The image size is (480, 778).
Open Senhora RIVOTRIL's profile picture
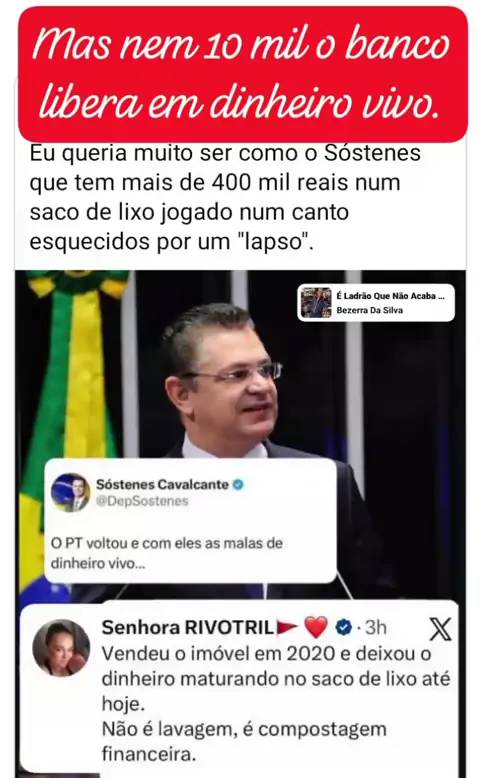pyautogui.click(x=61, y=648)
